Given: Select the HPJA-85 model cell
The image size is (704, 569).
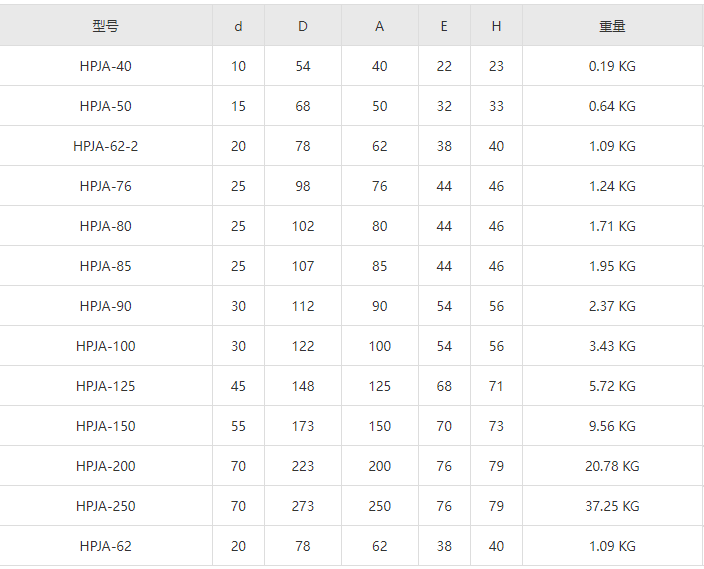Looking at the screenshot, I should [x=106, y=266].
